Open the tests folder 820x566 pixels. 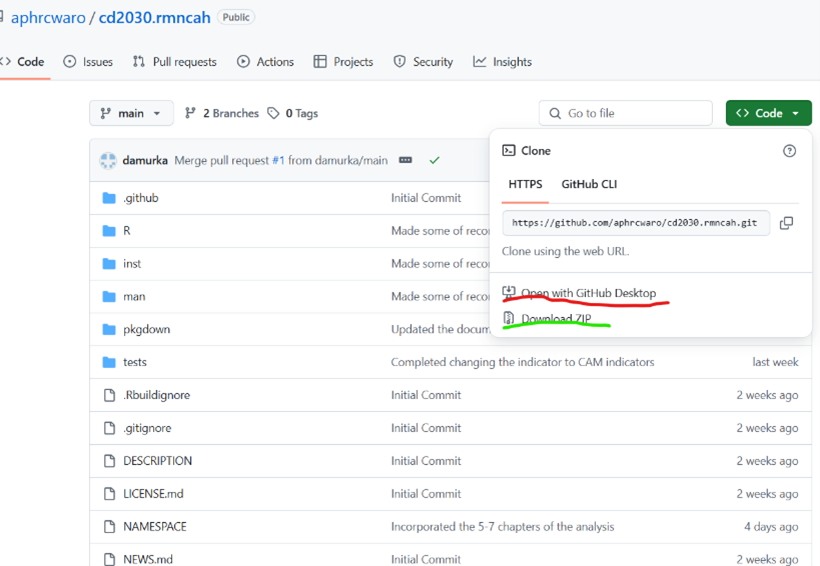coord(134,362)
